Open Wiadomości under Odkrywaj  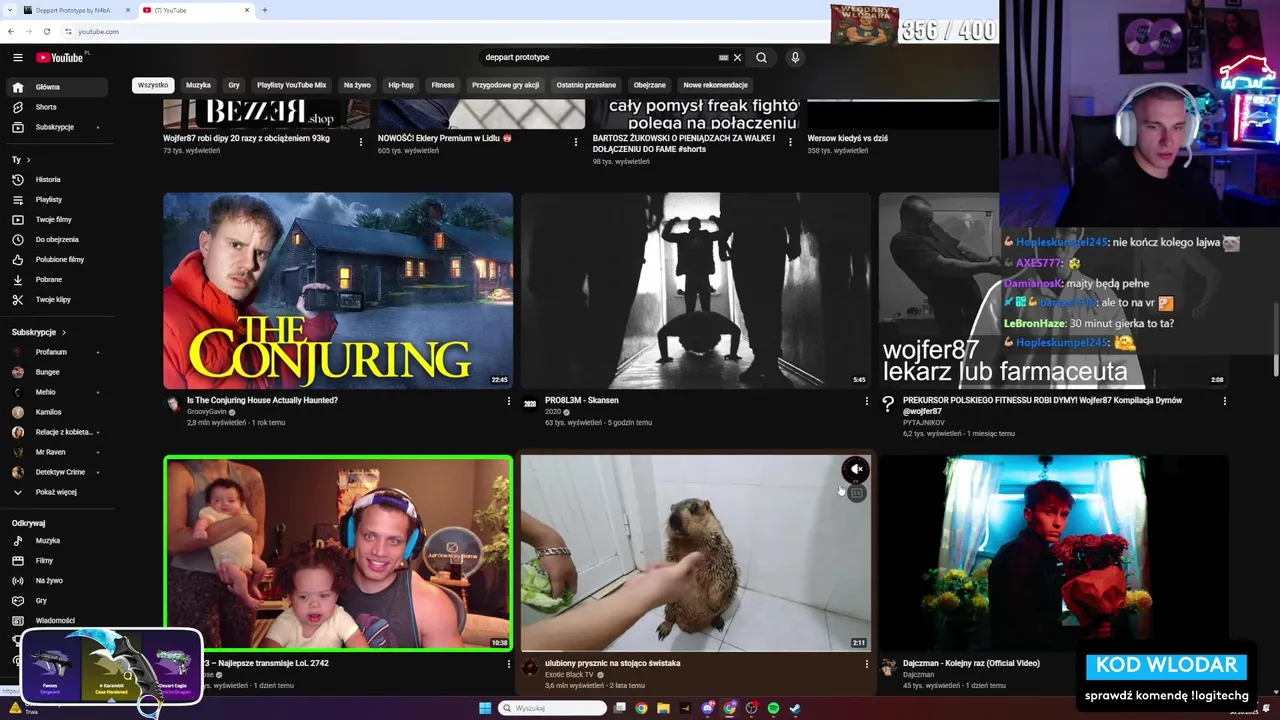point(58,621)
